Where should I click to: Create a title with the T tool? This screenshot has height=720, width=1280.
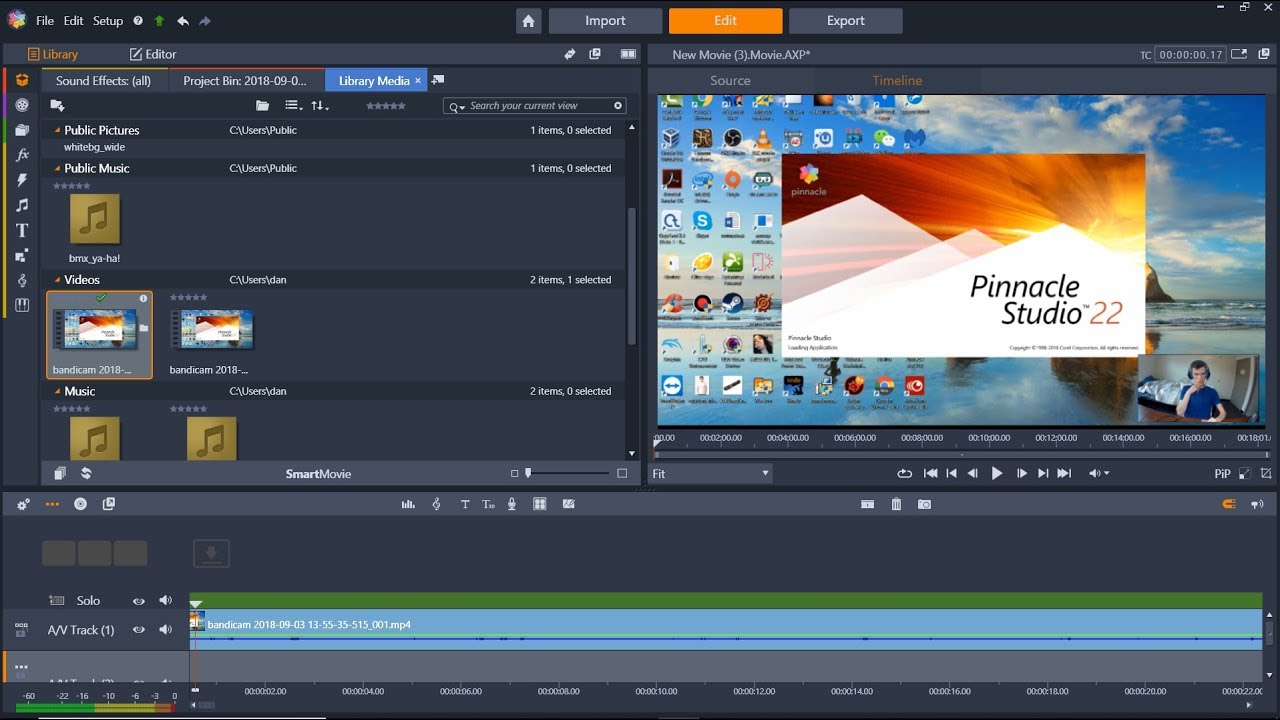tap(465, 504)
